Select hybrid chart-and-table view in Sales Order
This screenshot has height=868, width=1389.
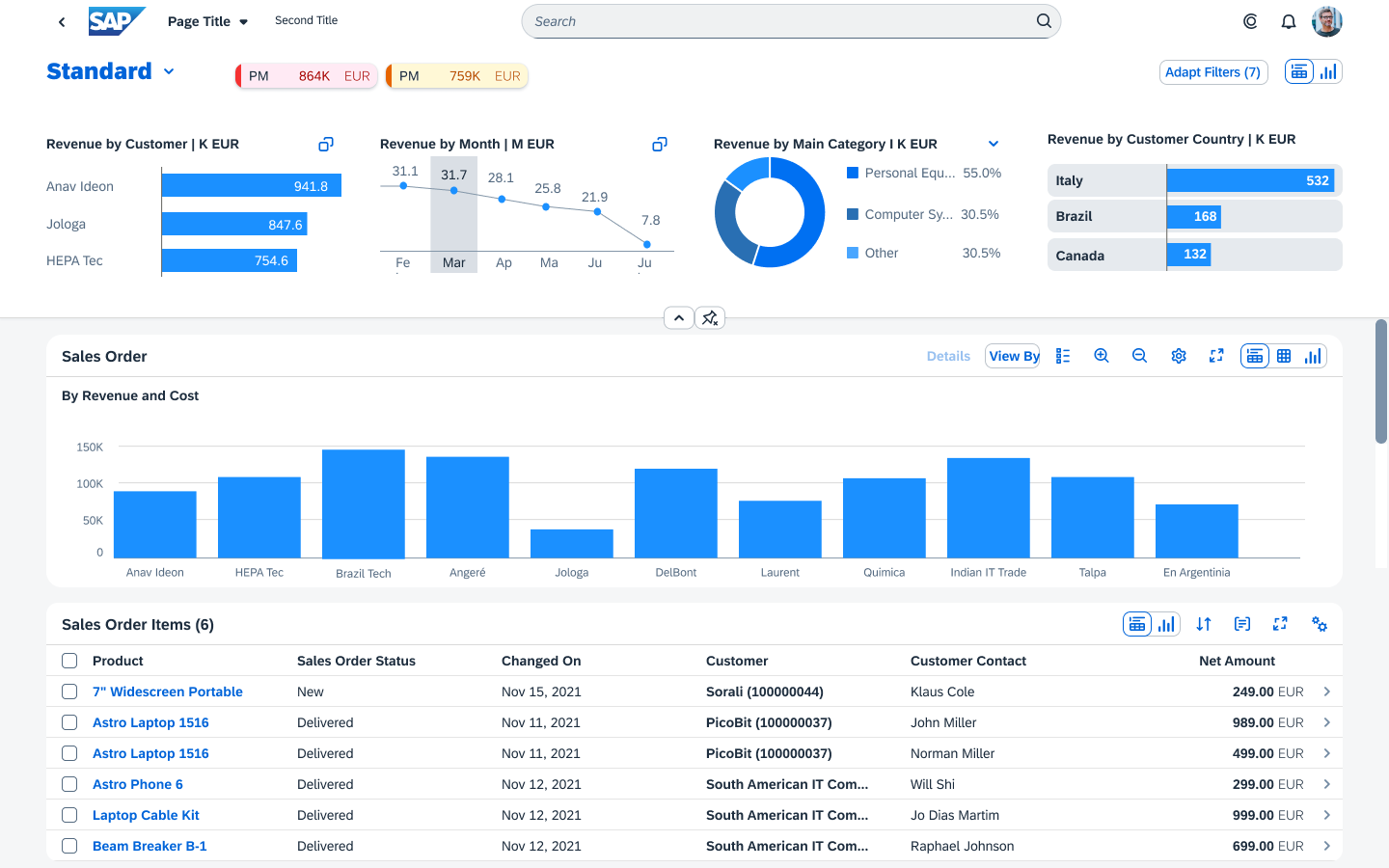pos(1255,356)
